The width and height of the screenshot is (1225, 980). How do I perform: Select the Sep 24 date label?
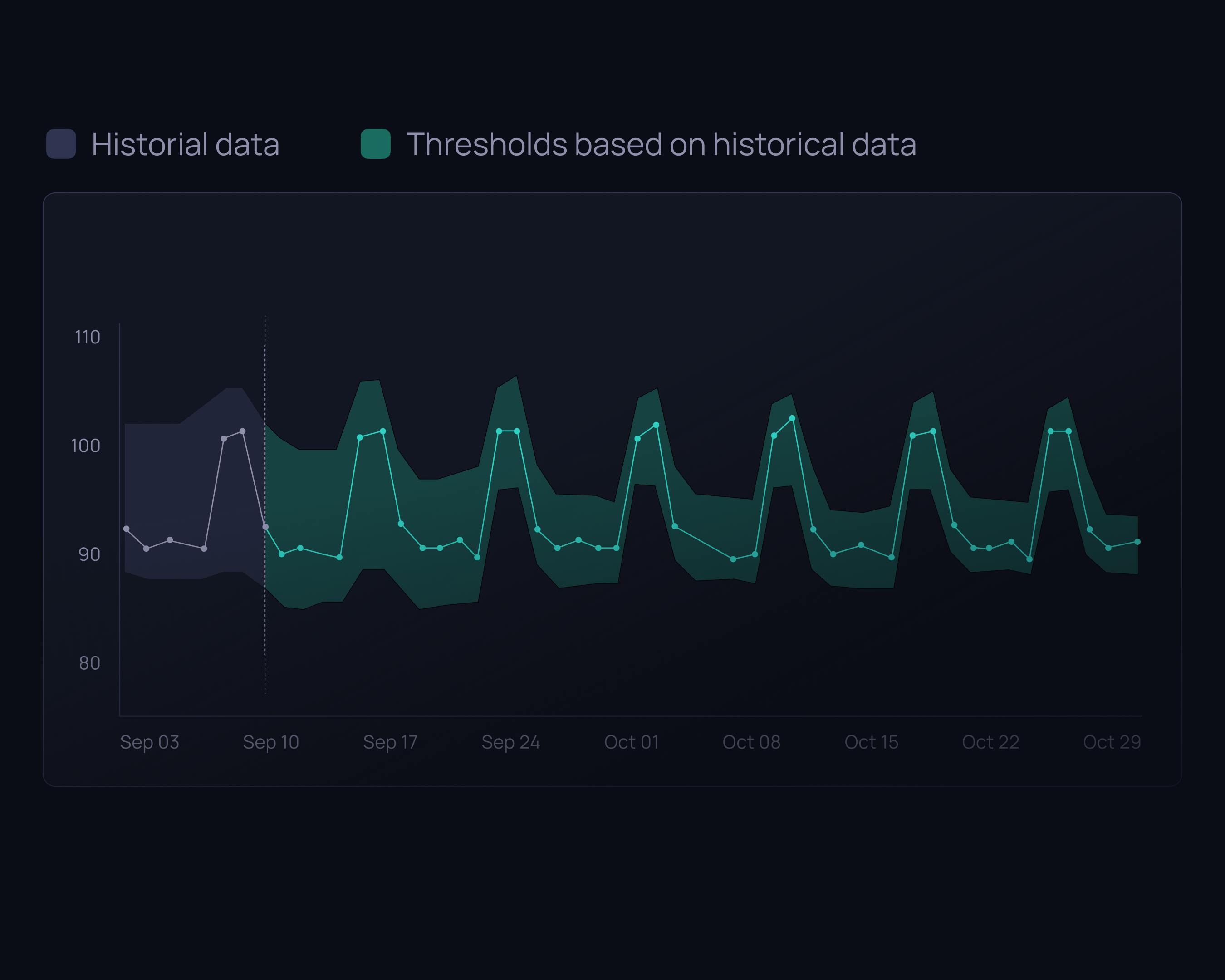pos(511,742)
